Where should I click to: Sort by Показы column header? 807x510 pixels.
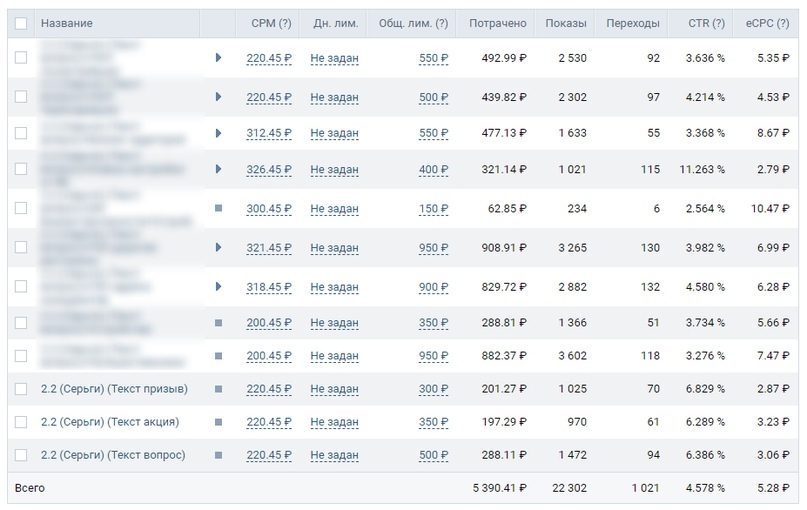pos(566,23)
